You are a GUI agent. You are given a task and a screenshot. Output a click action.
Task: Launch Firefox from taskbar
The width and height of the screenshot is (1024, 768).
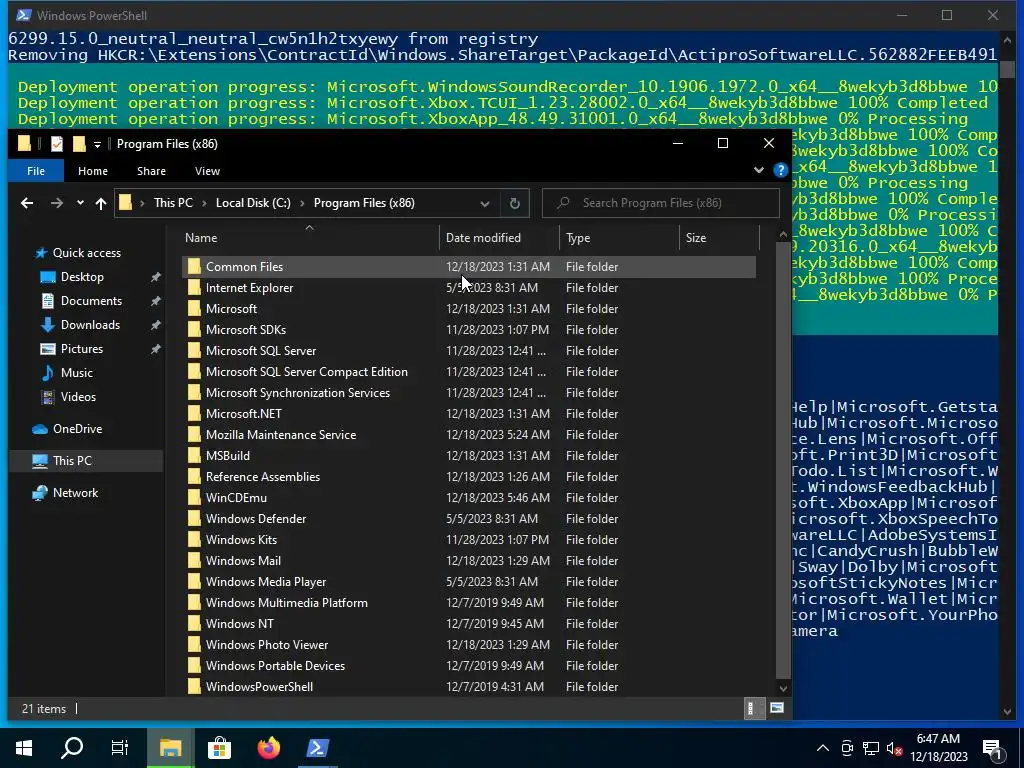click(x=268, y=748)
